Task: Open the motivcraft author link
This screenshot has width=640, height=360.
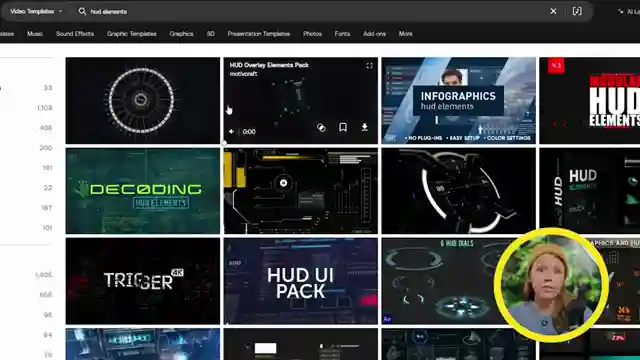Action: point(243,74)
